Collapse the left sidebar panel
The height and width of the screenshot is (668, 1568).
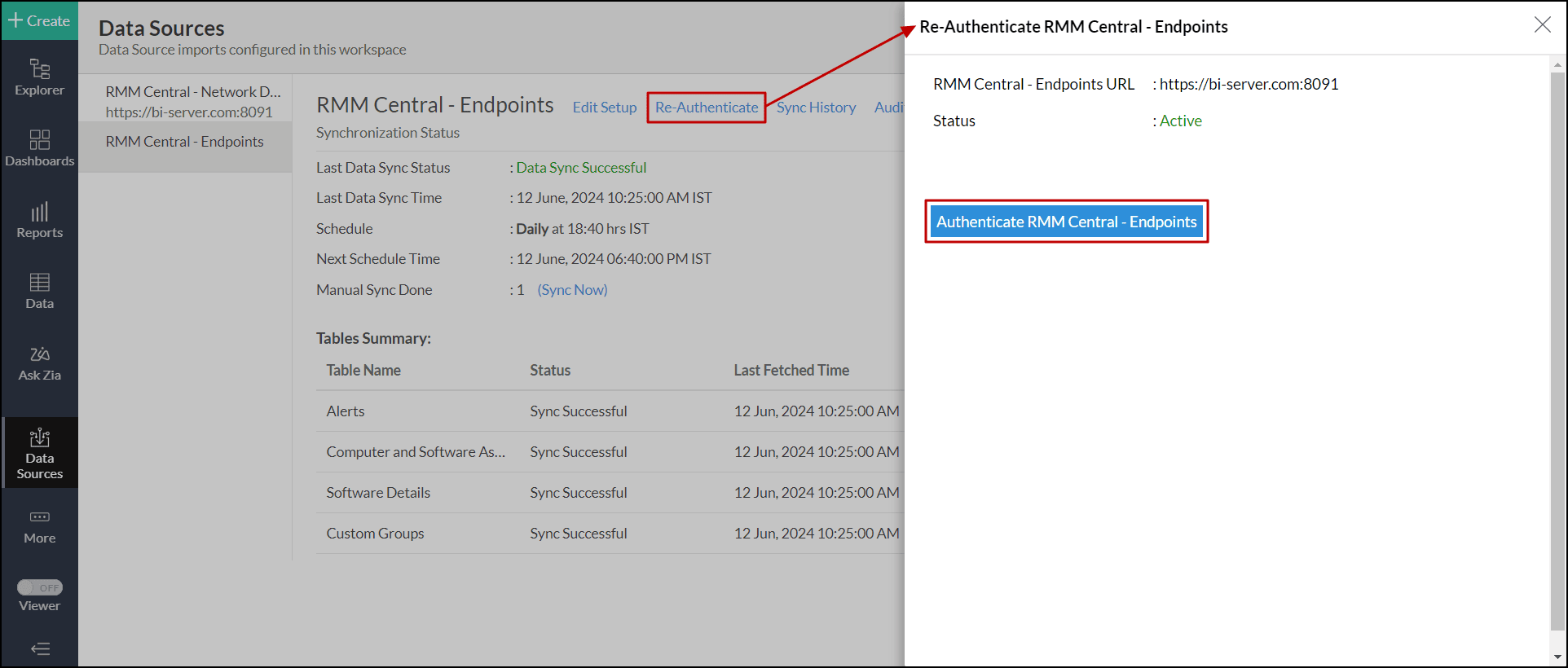tap(39, 648)
